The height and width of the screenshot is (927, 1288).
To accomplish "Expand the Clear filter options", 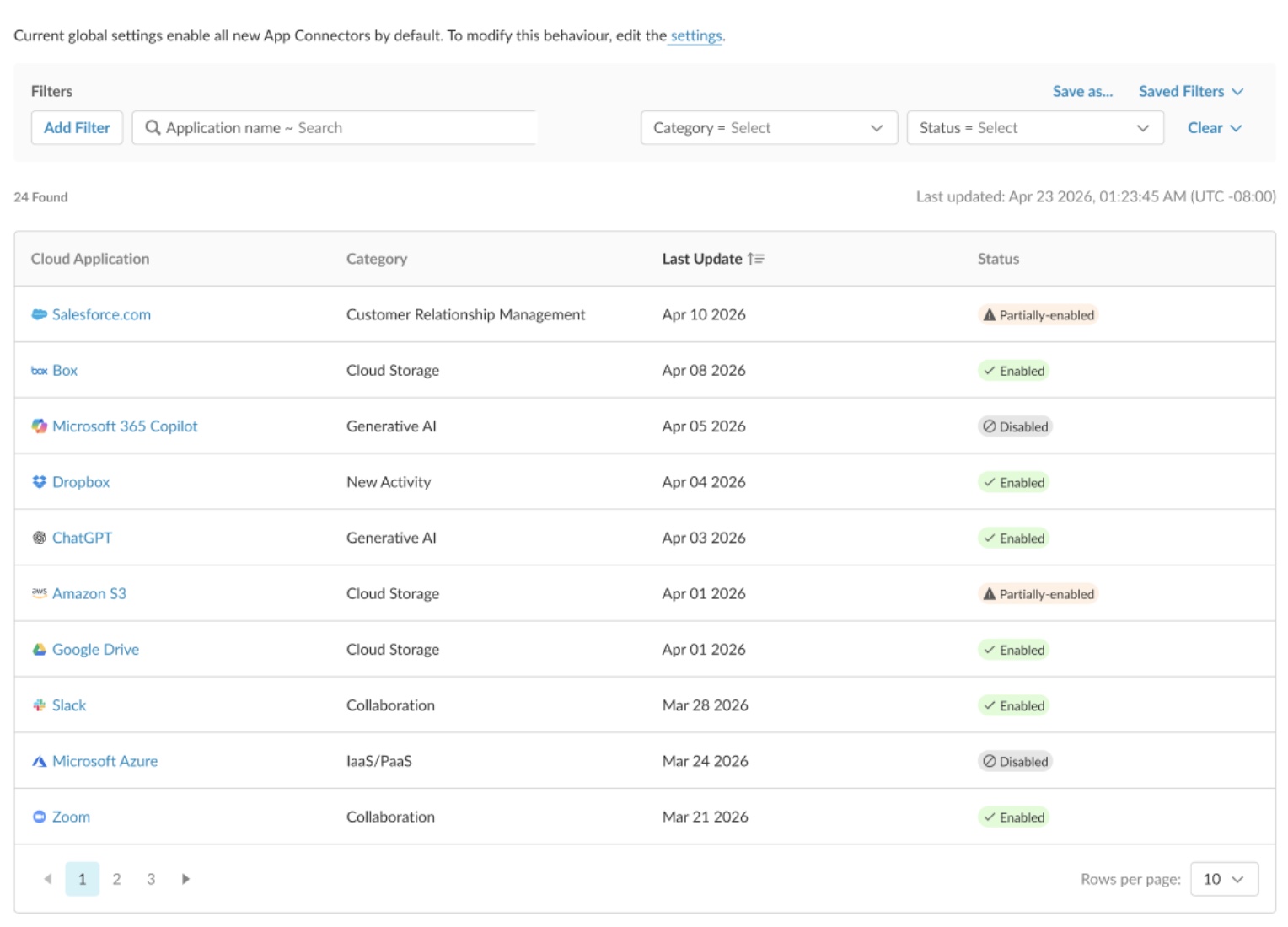I will click(x=1215, y=128).
